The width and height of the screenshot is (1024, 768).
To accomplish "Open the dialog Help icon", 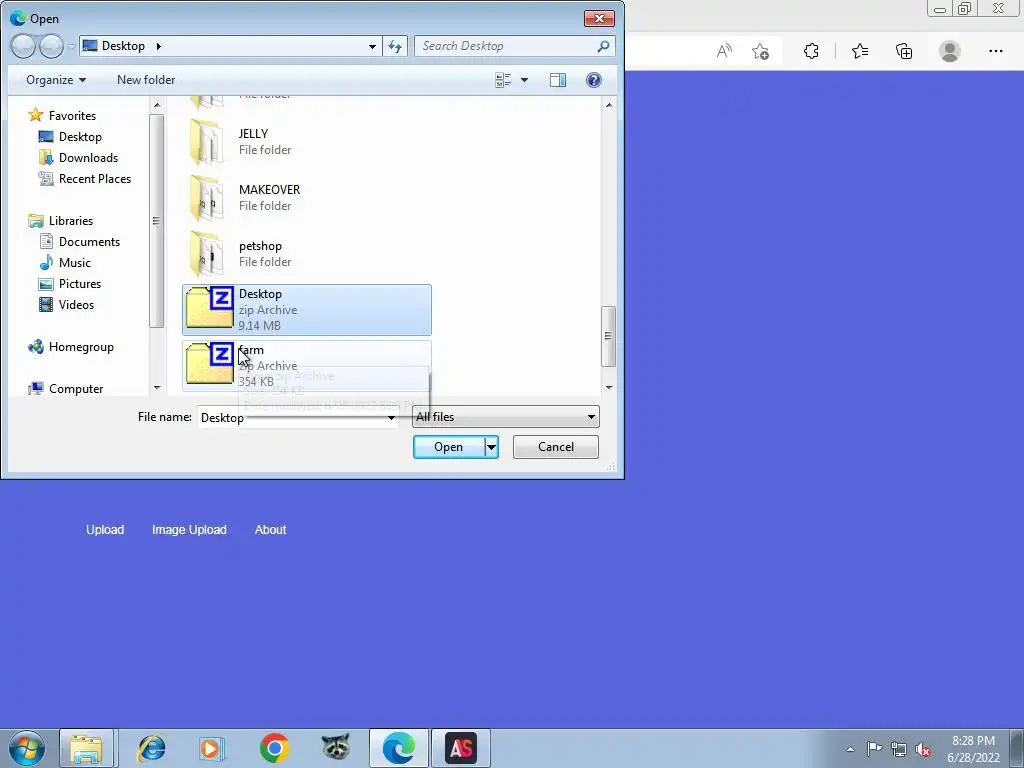I will (x=594, y=80).
